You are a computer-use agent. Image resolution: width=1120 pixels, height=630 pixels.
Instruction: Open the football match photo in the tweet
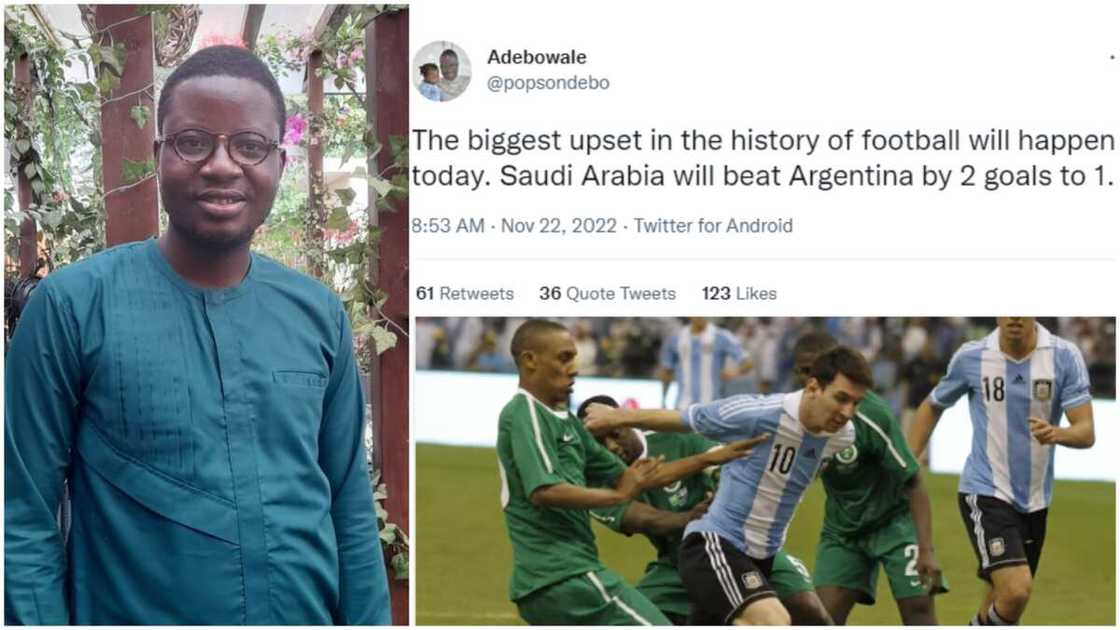coord(765,471)
